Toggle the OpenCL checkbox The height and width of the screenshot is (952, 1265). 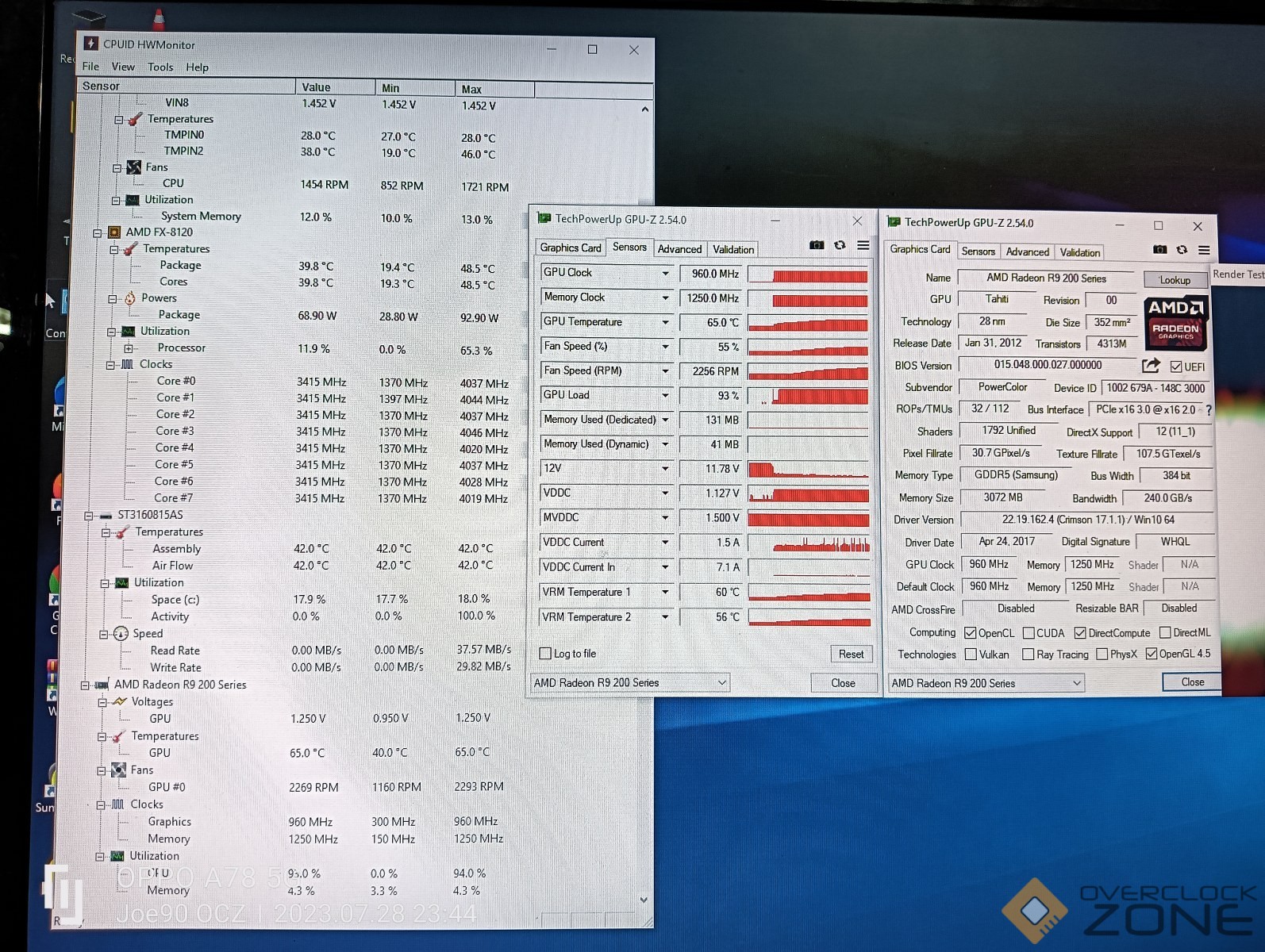point(970,633)
